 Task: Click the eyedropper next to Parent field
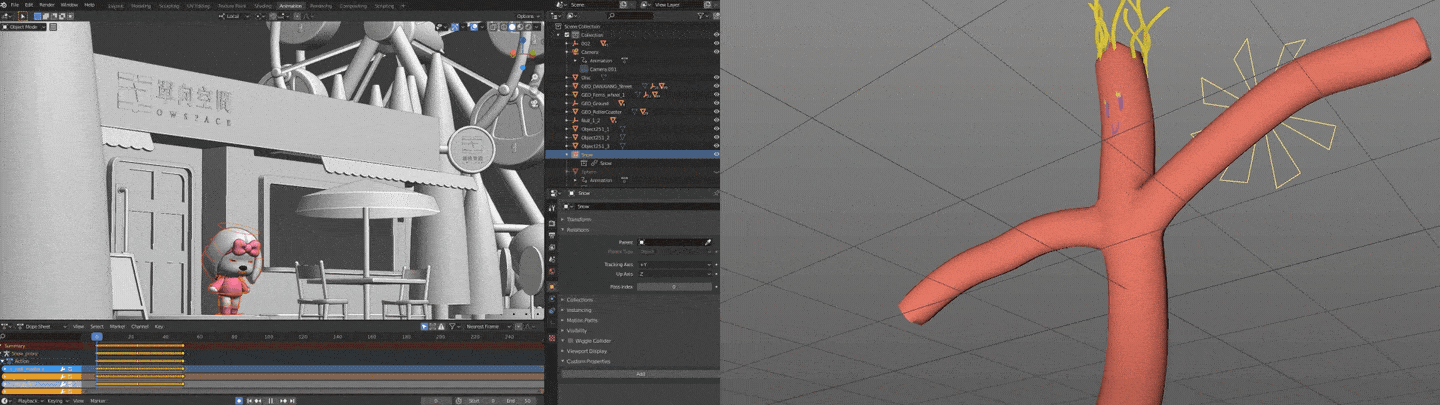708,242
